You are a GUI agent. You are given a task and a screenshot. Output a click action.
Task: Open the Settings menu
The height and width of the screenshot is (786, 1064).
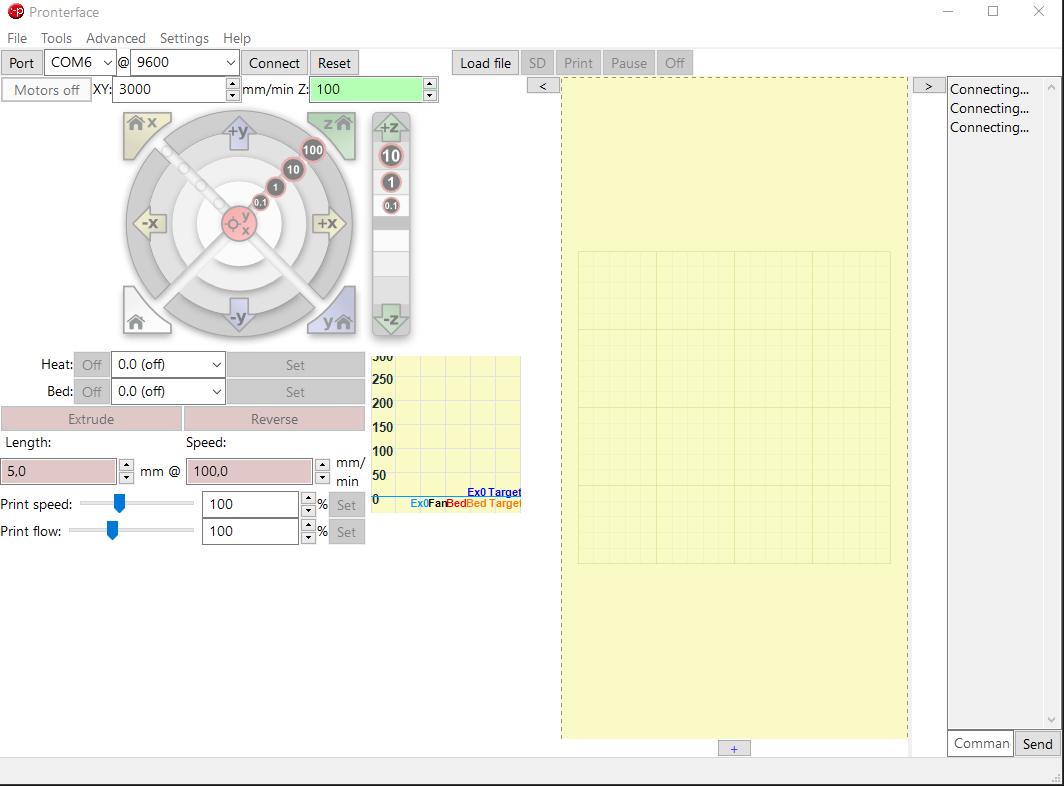point(184,38)
